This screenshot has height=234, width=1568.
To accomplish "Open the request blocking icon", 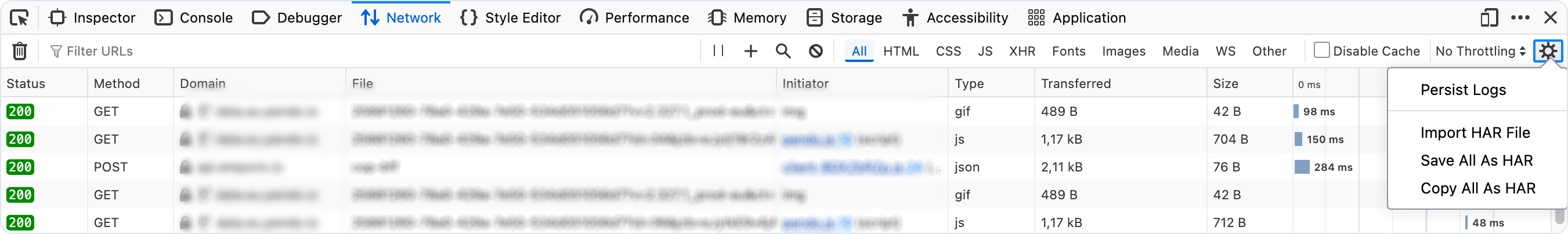I will (816, 51).
